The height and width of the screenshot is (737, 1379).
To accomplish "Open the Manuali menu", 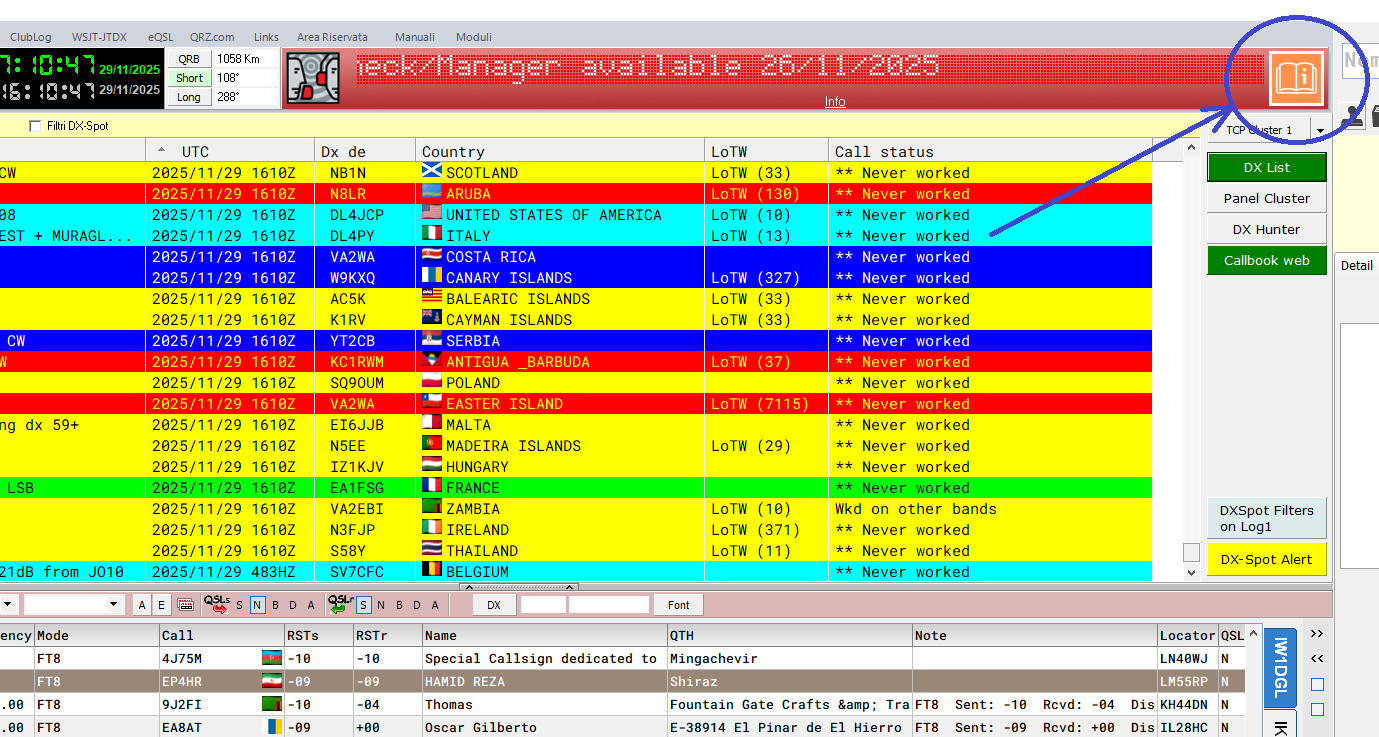I will point(415,37).
